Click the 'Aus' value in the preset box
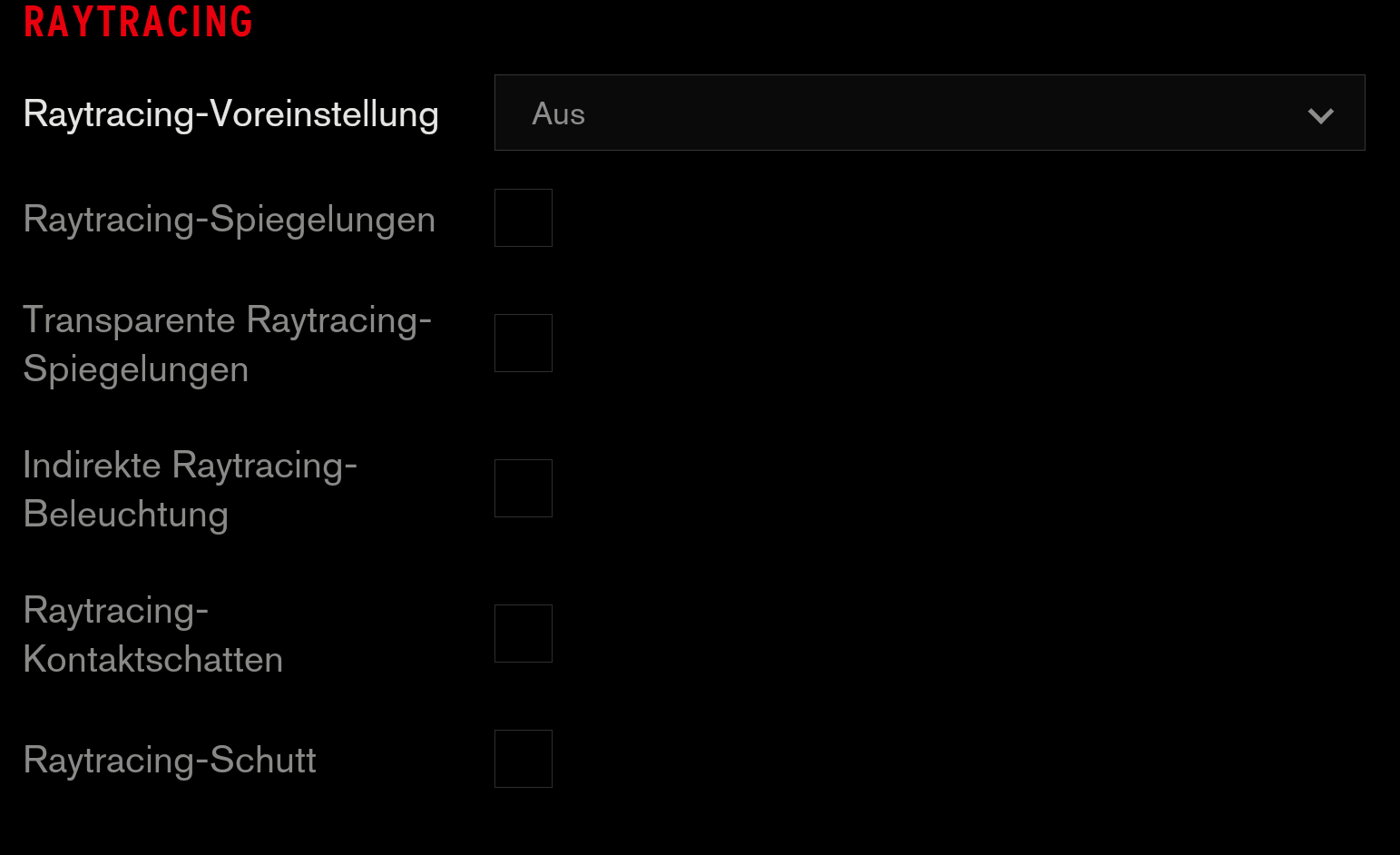Viewport: 1400px width, 855px height. point(558,114)
